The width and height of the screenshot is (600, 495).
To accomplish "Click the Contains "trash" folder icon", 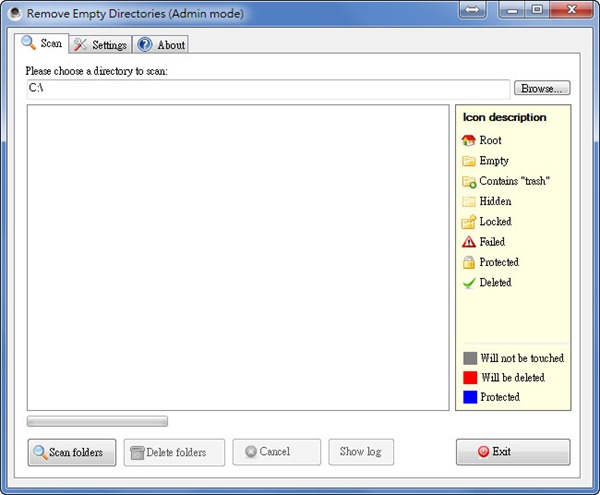I will (x=469, y=181).
